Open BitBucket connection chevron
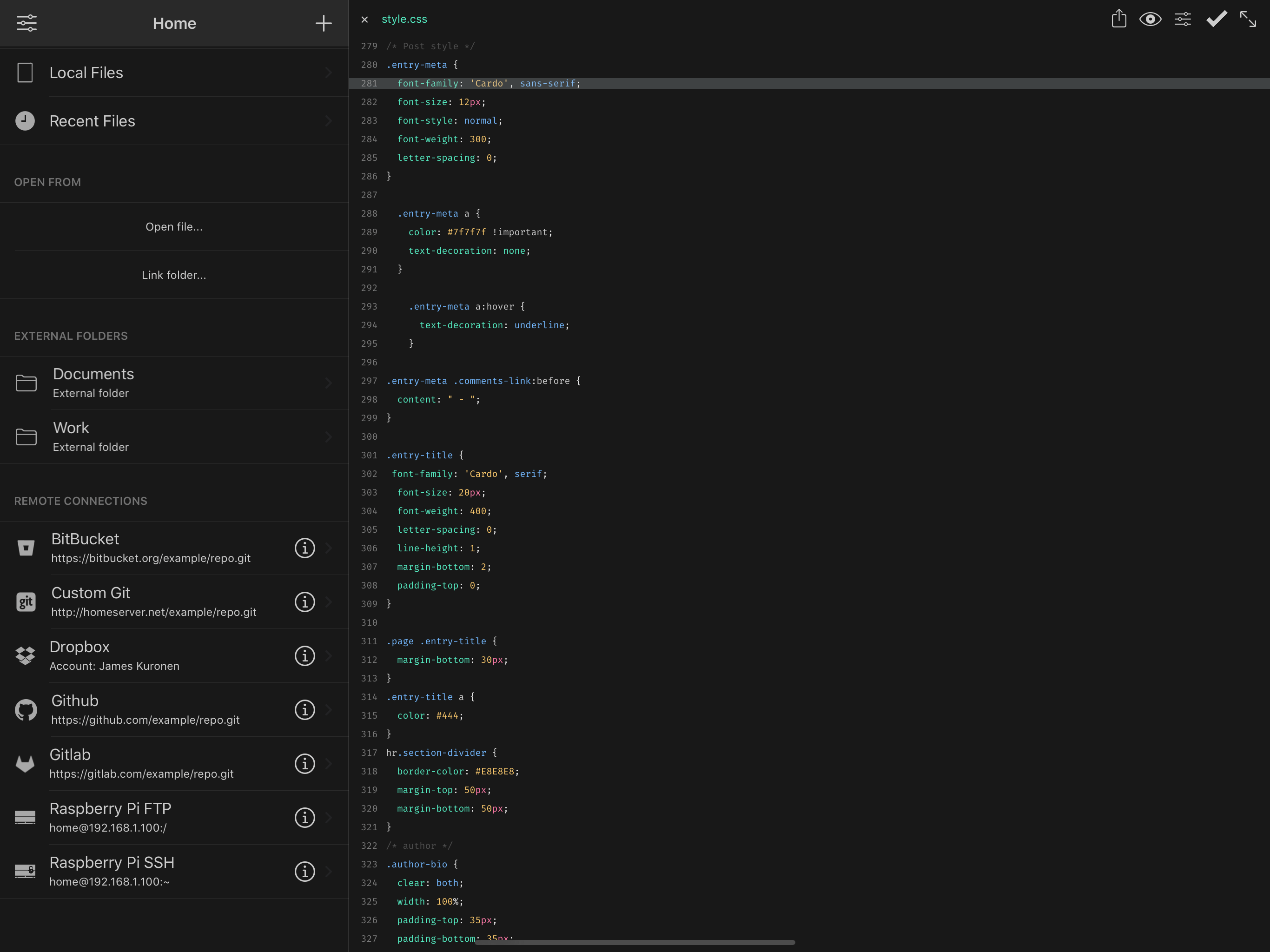 coord(329,548)
